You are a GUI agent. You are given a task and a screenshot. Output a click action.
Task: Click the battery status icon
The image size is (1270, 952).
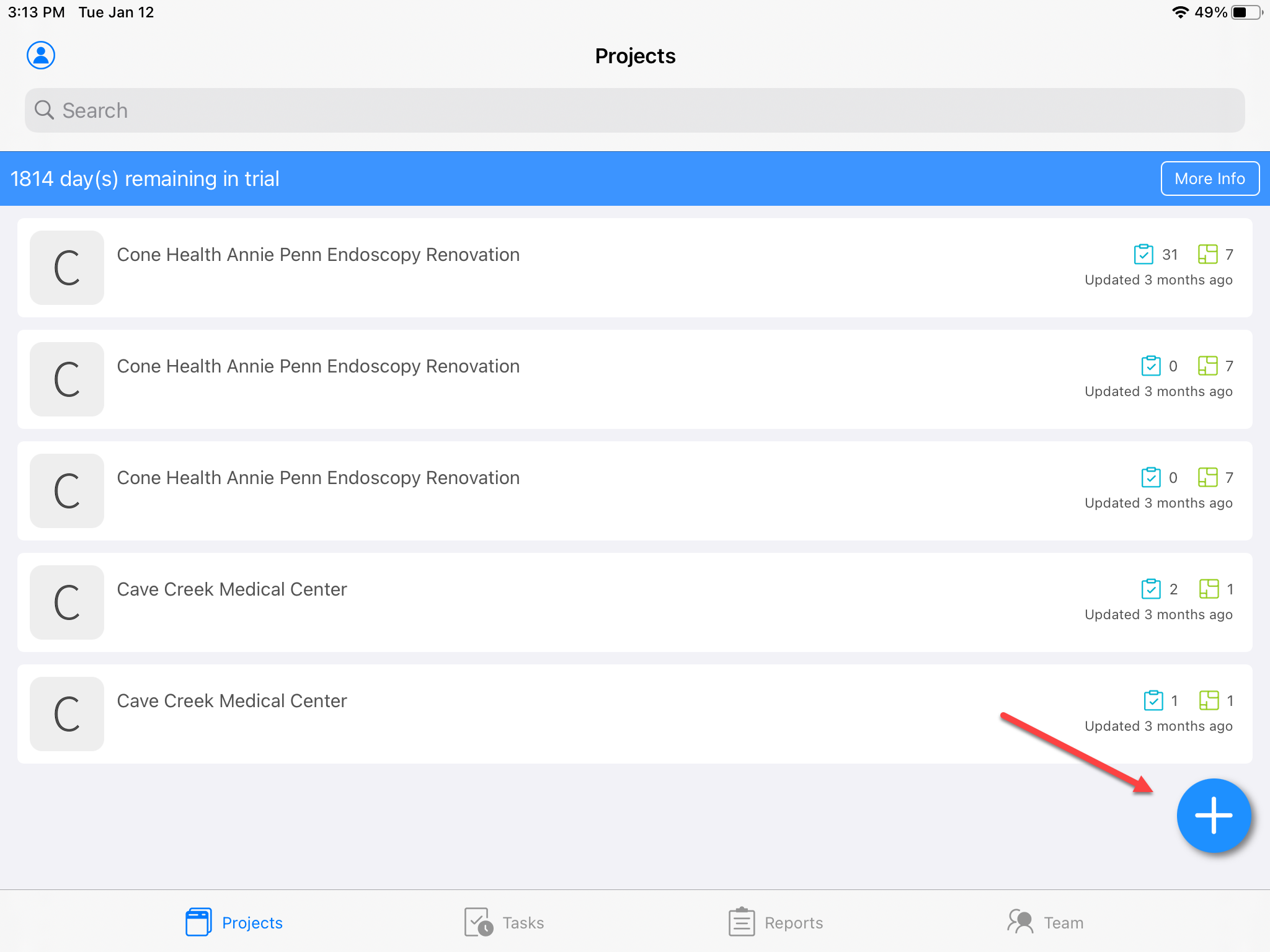(x=1246, y=12)
